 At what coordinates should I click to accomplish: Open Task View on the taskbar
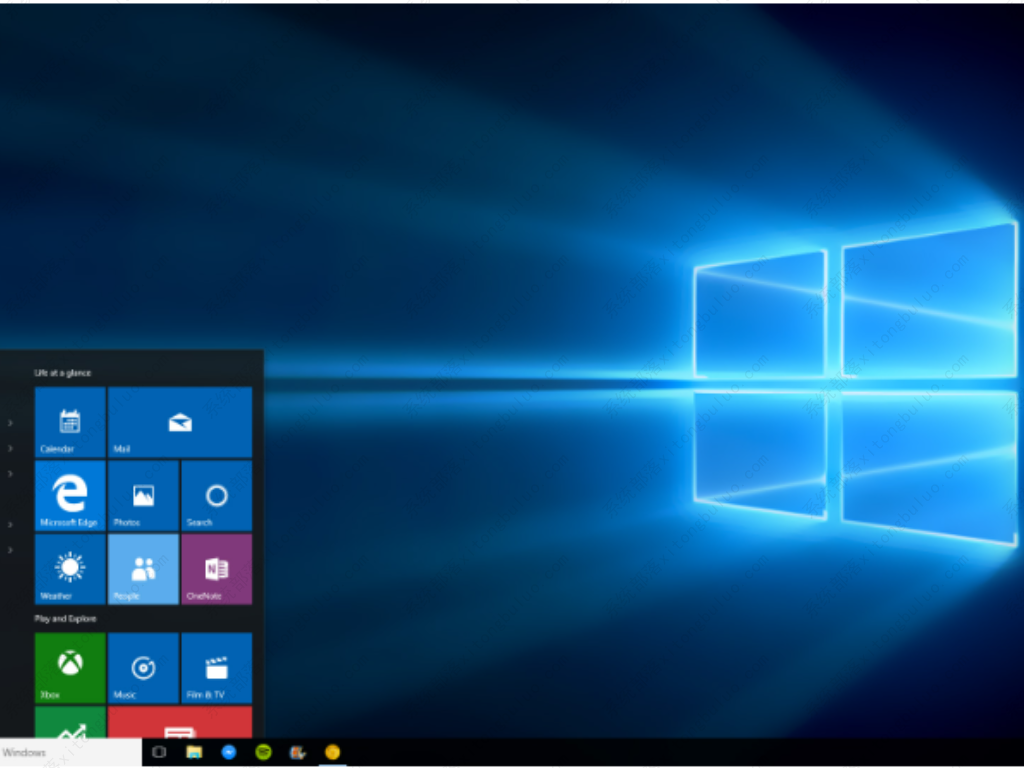coord(160,751)
